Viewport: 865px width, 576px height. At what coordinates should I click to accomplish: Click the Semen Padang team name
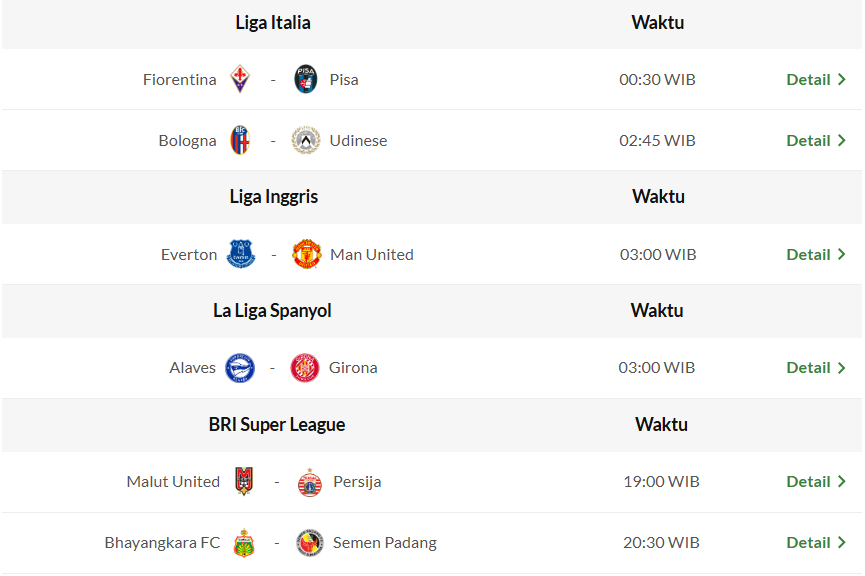point(384,543)
